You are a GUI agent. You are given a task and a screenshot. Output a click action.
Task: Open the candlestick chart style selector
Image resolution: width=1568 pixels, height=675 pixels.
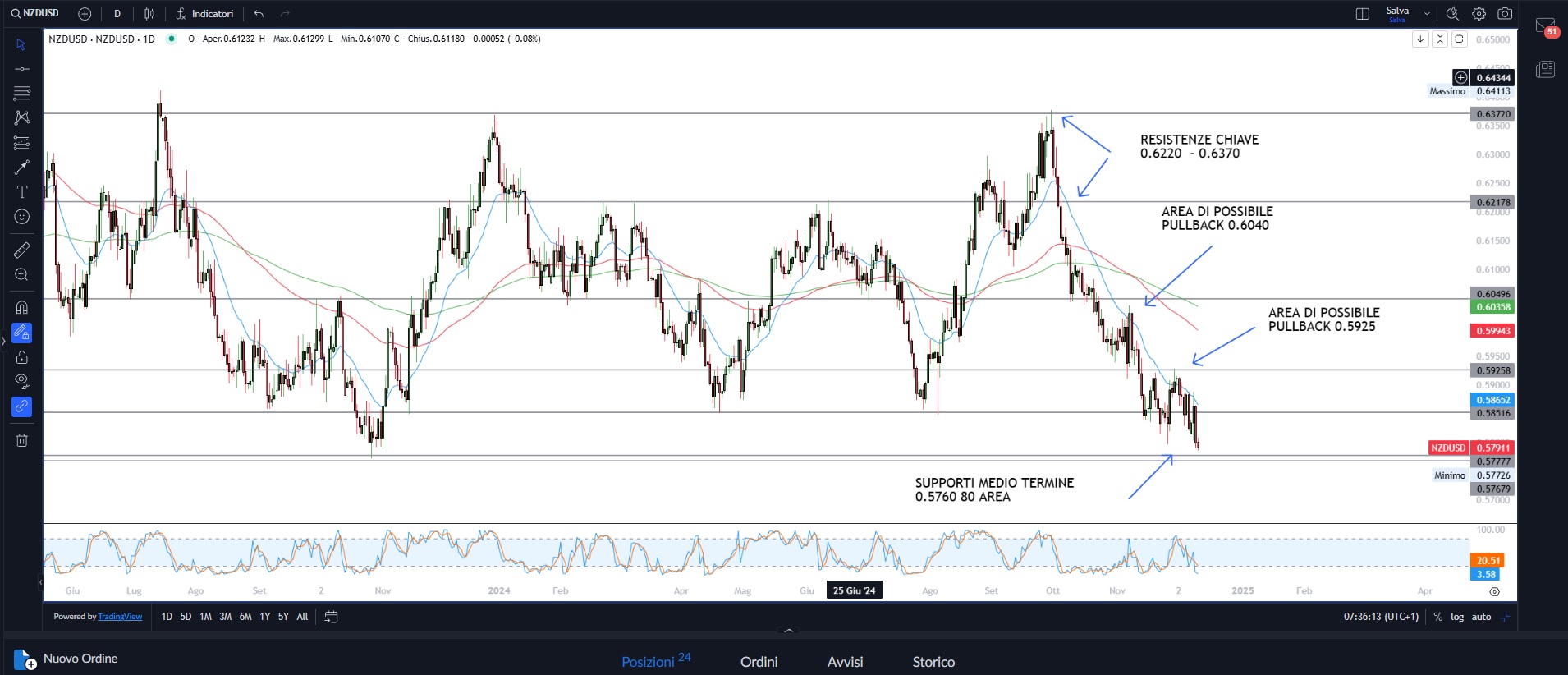click(149, 14)
